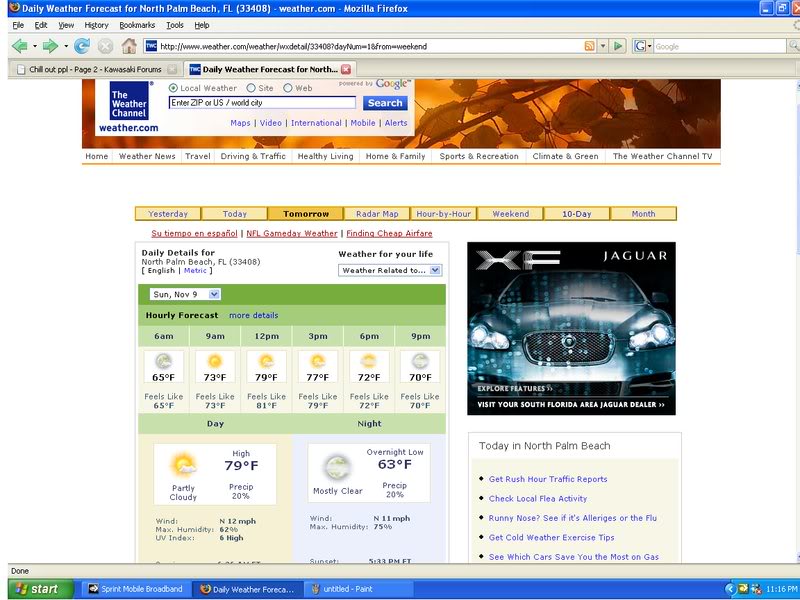
Task: Open Check Local Flea Activity link
Action: [x=538, y=498]
